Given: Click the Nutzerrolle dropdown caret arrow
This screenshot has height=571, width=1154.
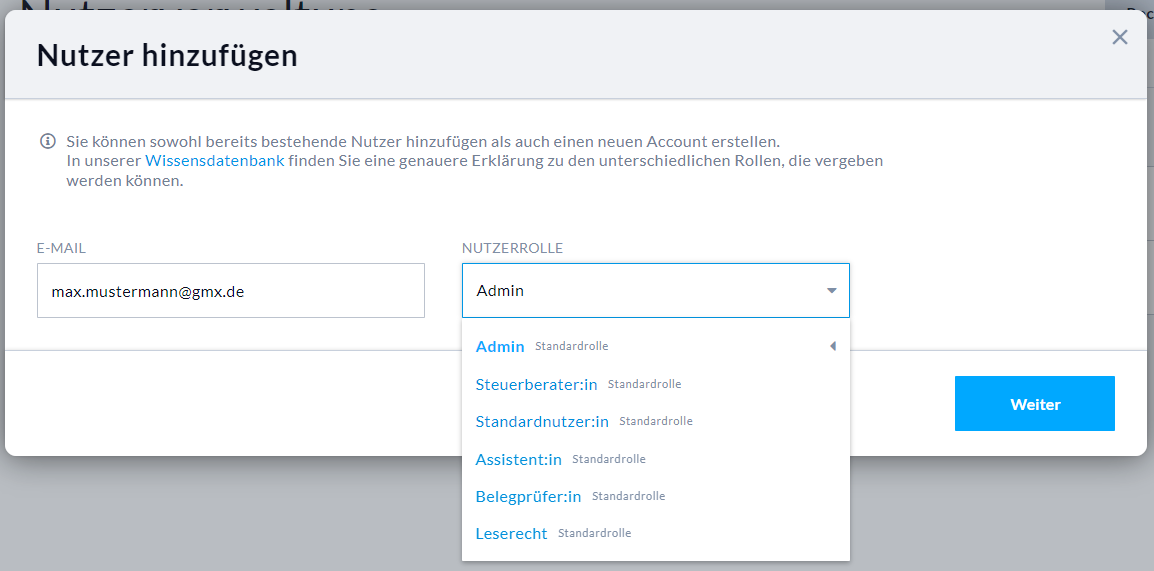Looking at the screenshot, I should 831,291.
